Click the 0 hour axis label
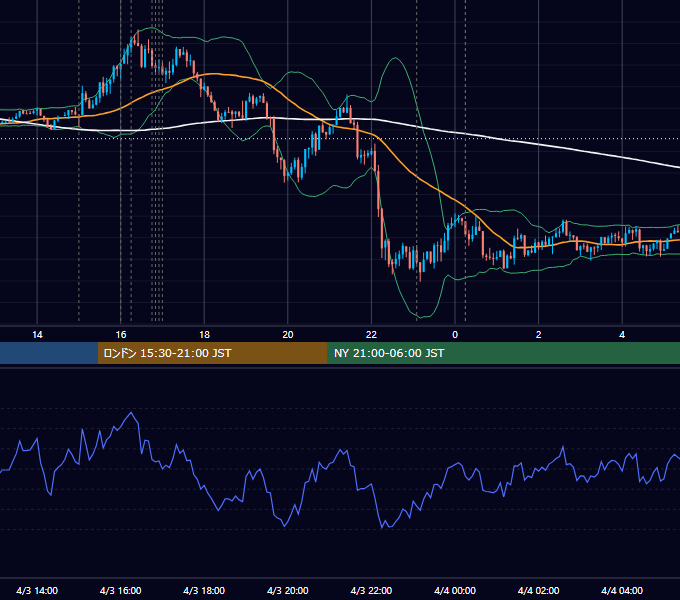Image resolution: width=680 pixels, height=600 pixels. (x=455, y=335)
